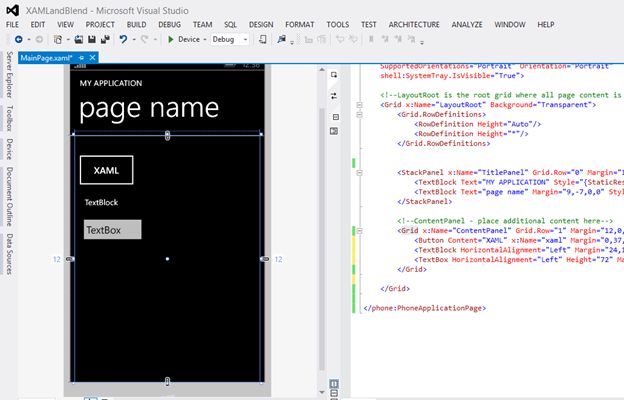Collapse the LayoutRoot Grid XAML node
Viewport: 624px width, 400px height.
(x=359, y=104)
